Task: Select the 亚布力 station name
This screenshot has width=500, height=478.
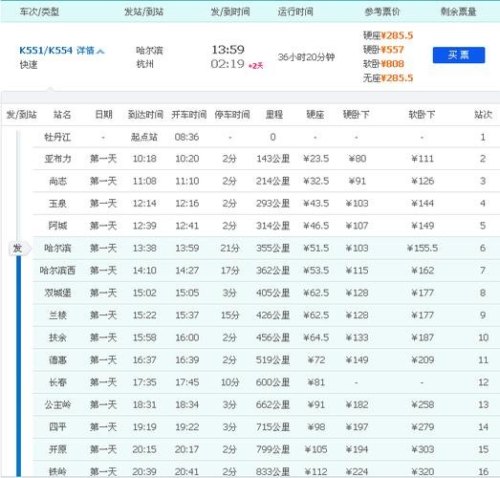Action: pos(58,159)
